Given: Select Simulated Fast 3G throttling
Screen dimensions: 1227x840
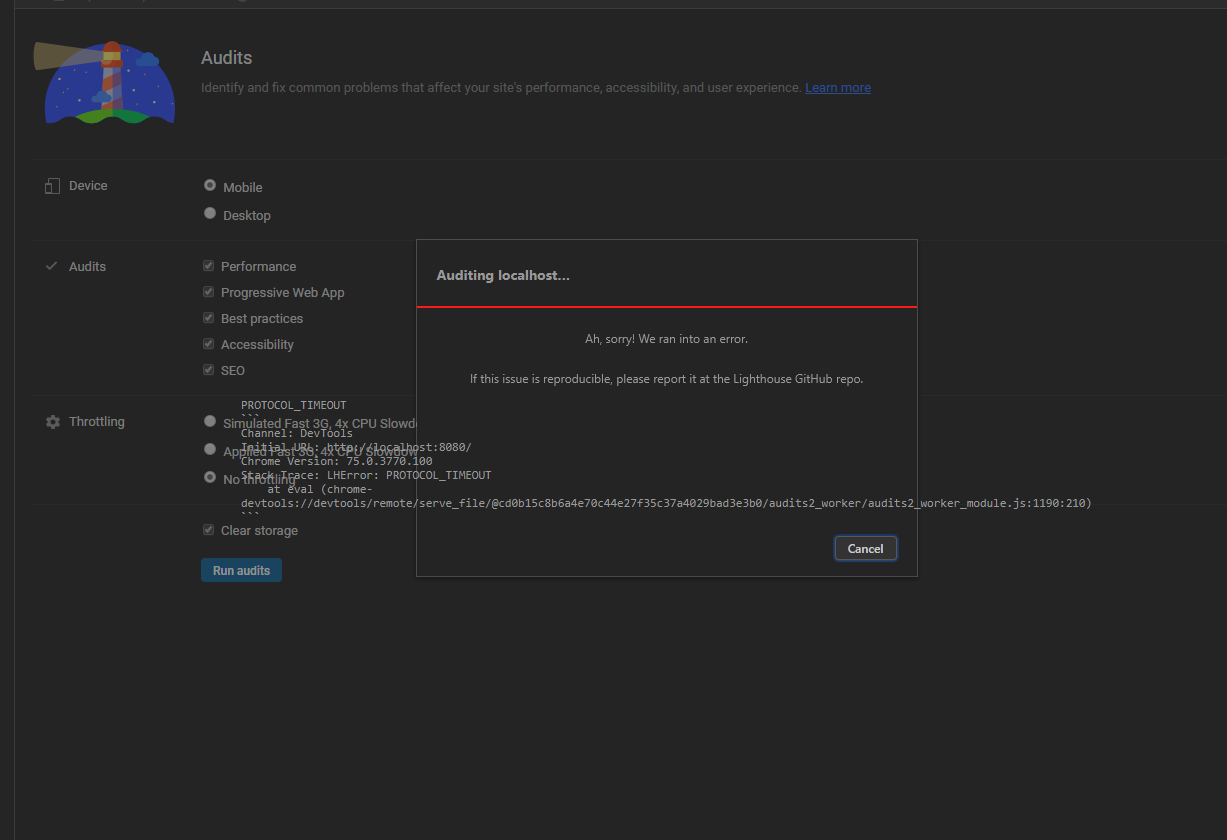Looking at the screenshot, I should click(210, 420).
